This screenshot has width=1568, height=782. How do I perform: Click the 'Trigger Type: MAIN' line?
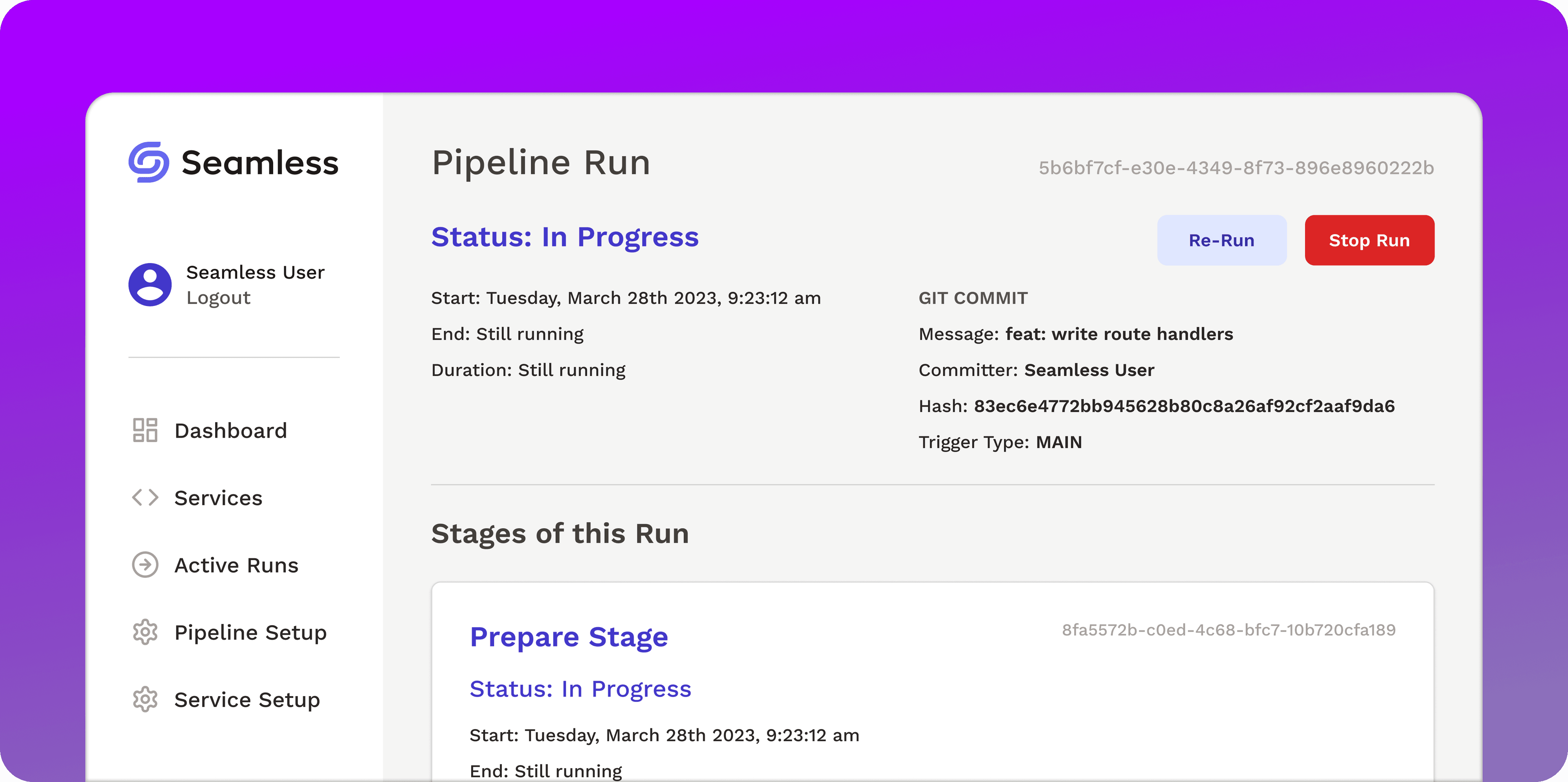[1000, 442]
